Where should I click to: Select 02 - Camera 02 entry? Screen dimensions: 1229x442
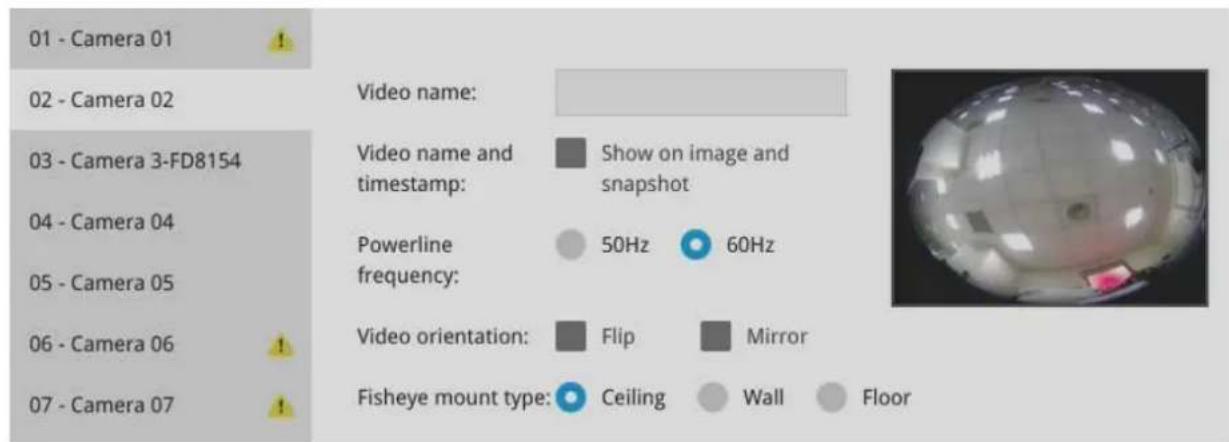pyautogui.click(x=160, y=100)
